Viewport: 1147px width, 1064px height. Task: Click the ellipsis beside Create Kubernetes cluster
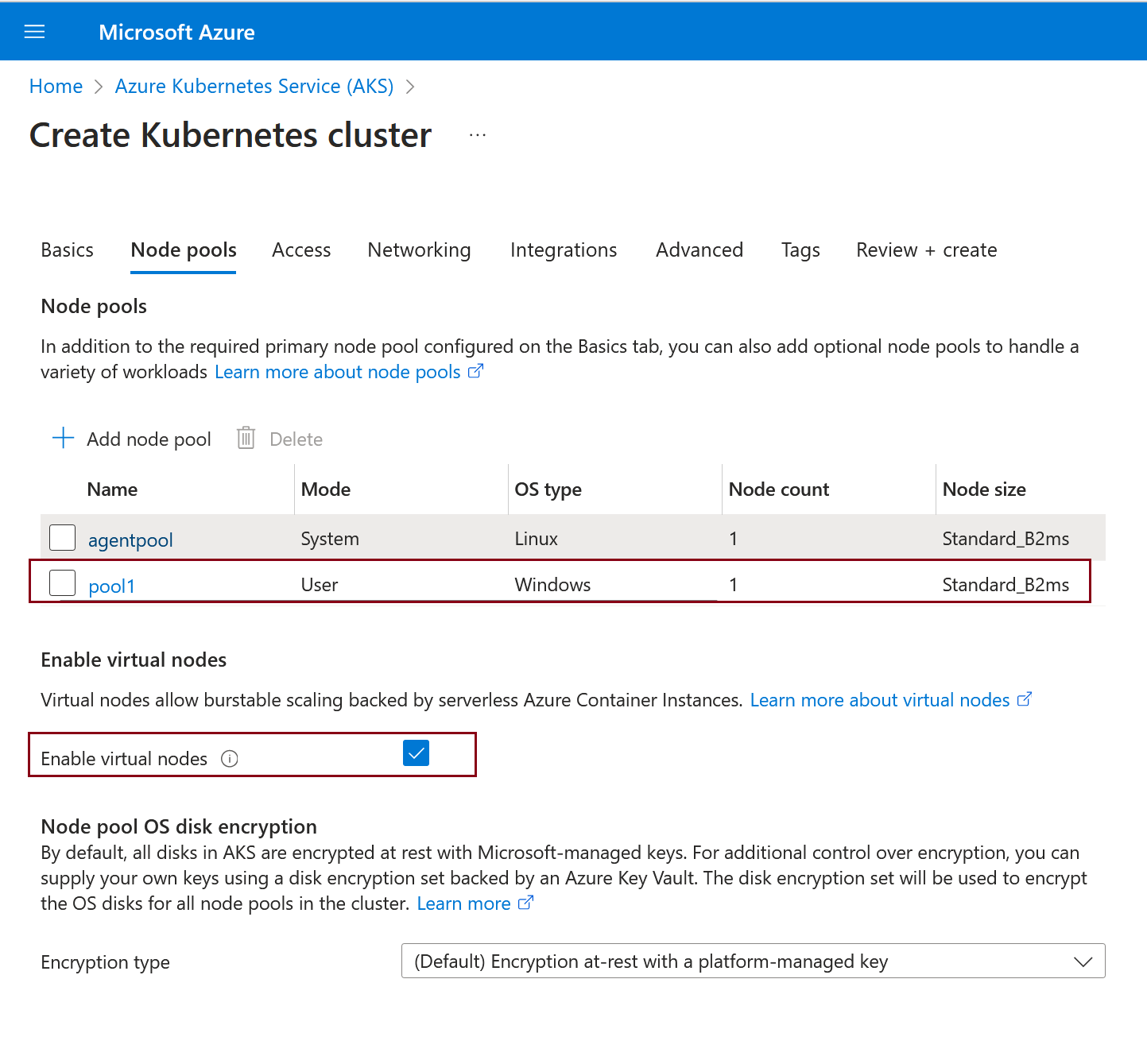tap(477, 135)
